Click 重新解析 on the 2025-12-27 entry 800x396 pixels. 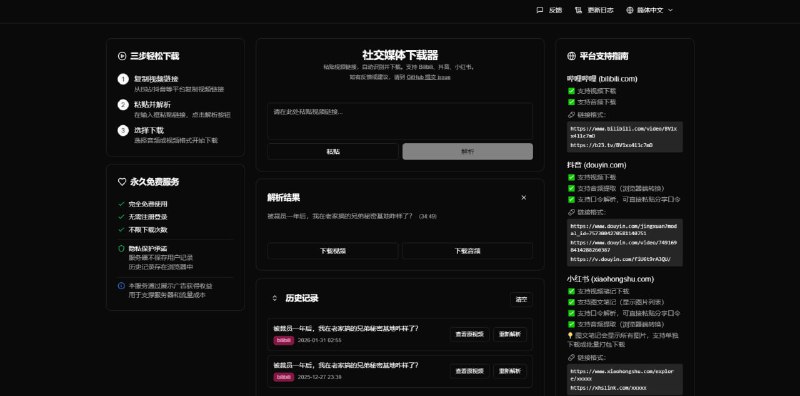(510, 372)
